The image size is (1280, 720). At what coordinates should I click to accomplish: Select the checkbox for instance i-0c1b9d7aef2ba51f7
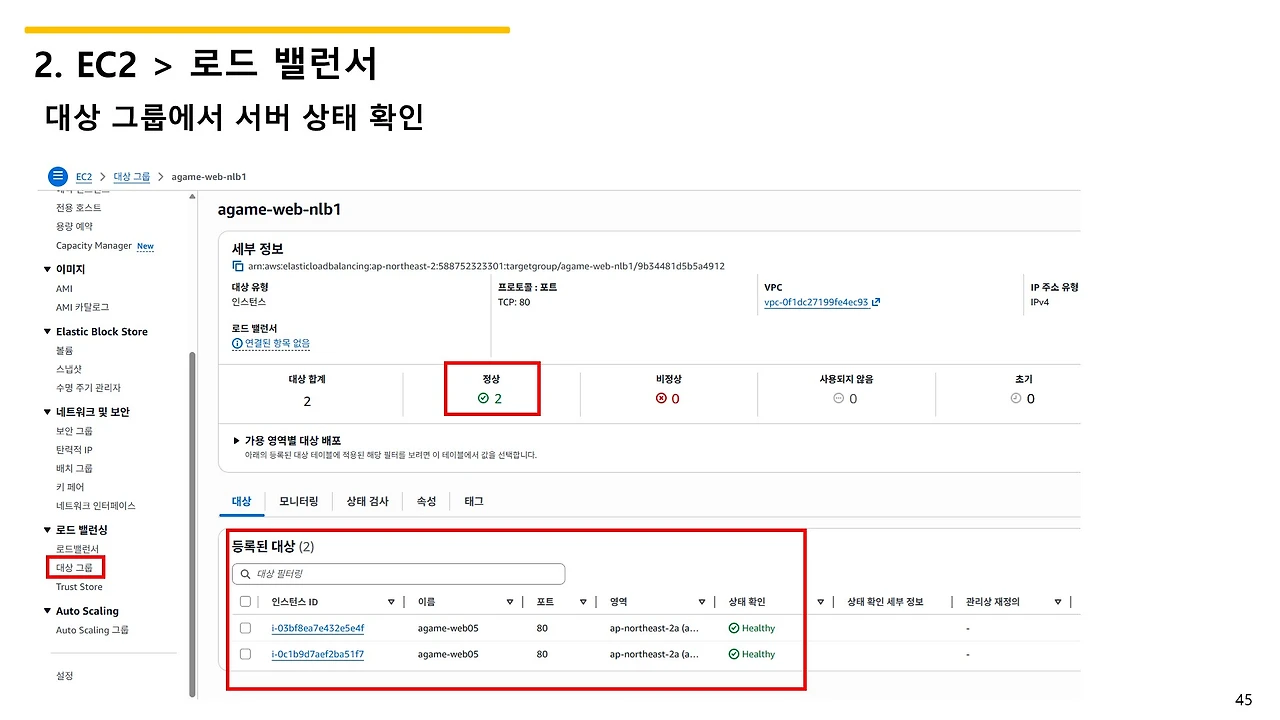(245, 654)
